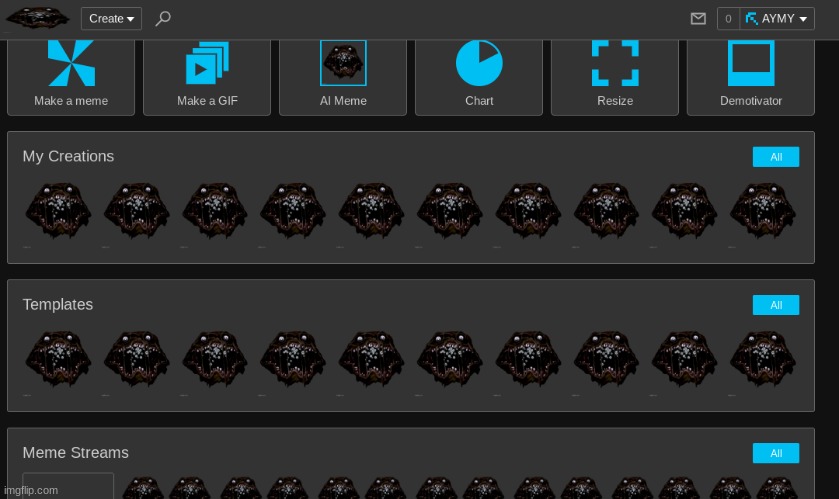Image resolution: width=839 pixels, height=499 pixels.
Task: Click the notification count showing 0
Action: point(728,18)
